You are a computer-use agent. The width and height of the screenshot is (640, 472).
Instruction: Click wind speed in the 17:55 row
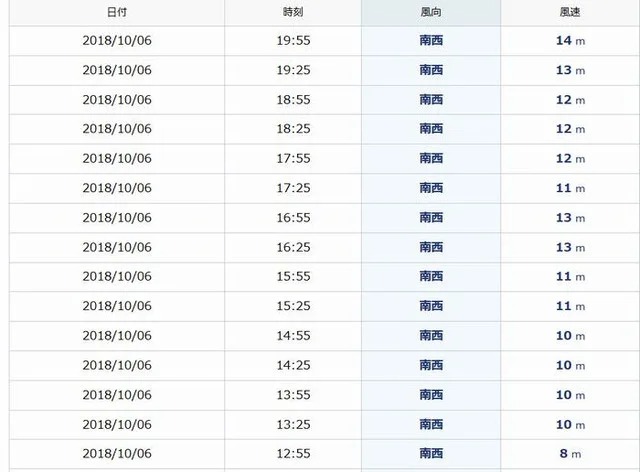click(570, 158)
